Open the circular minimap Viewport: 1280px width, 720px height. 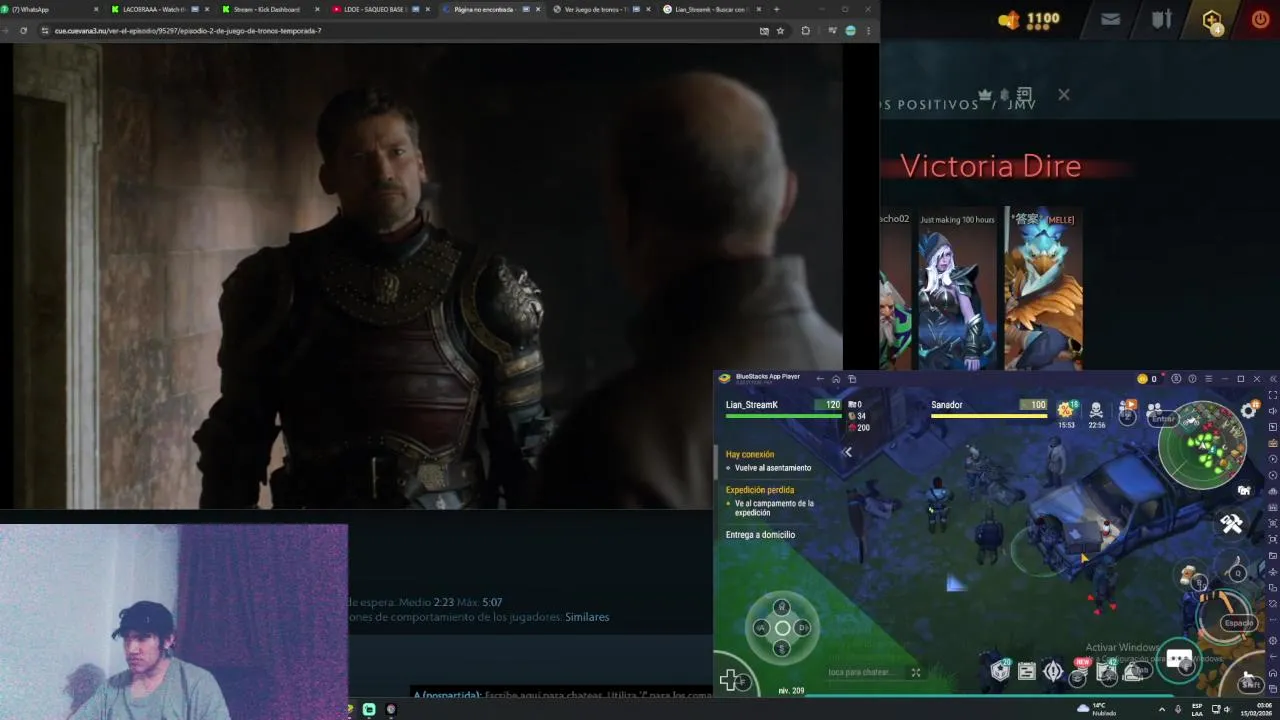point(1202,444)
